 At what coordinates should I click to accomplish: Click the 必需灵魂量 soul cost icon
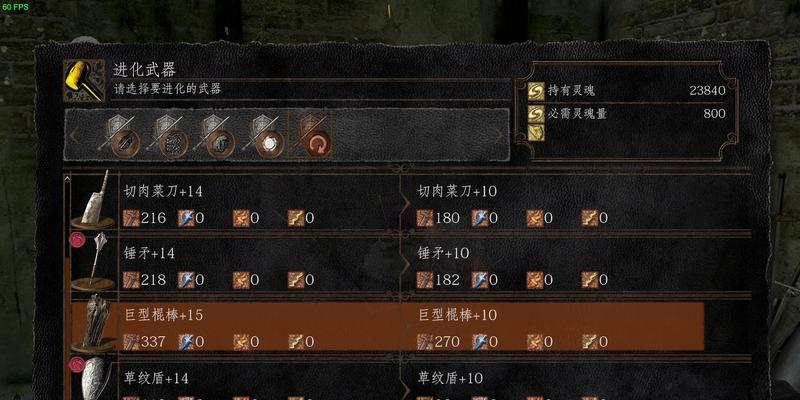(x=536, y=113)
